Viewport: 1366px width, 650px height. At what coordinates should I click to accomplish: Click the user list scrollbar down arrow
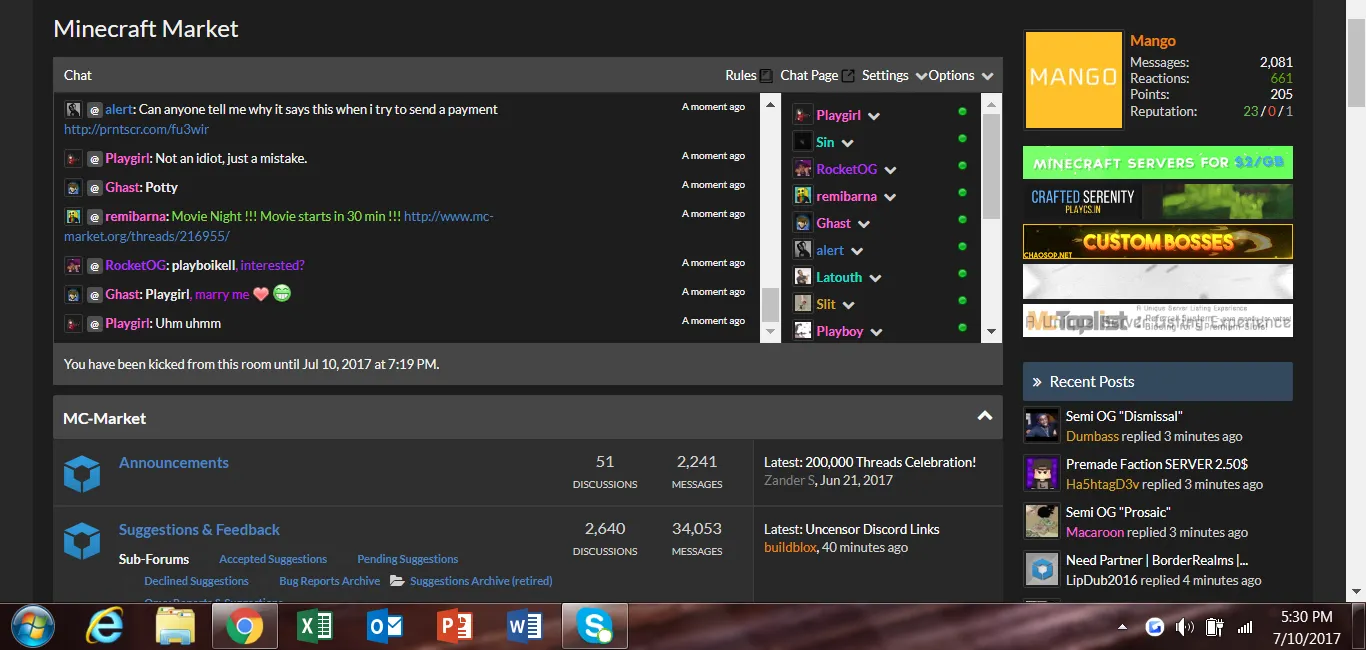tap(991, 332)
